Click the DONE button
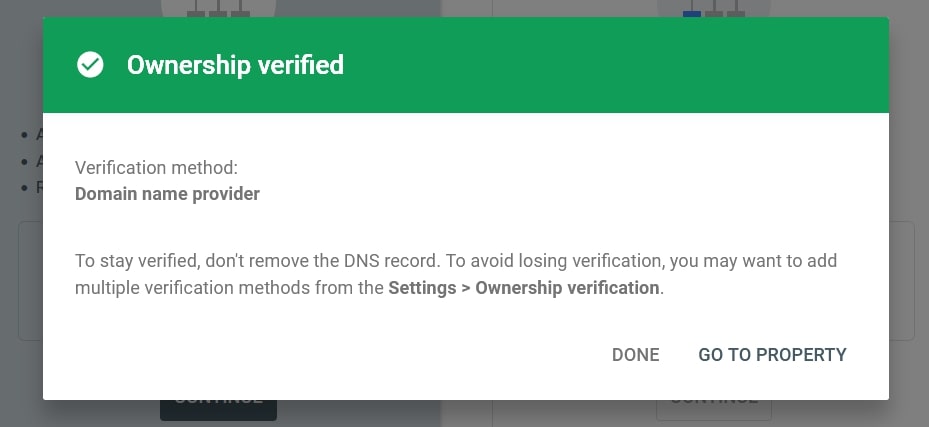929x427 pixels. coord(635,355)
